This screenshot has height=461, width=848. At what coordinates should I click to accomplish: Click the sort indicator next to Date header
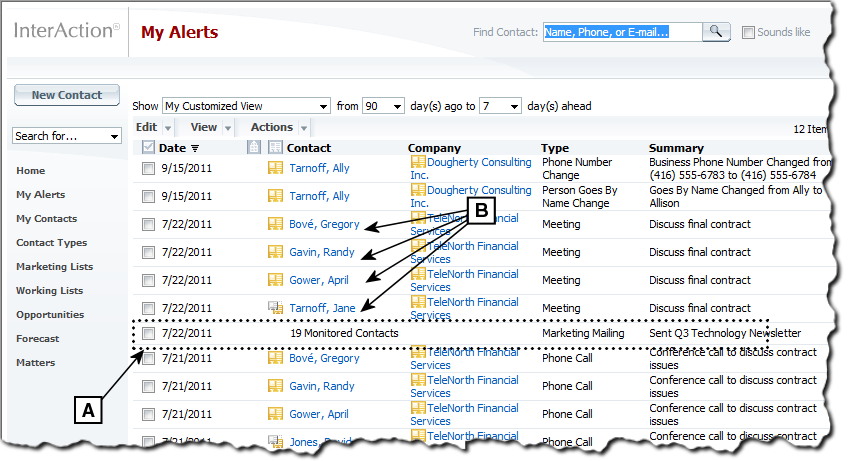(195, 148)
